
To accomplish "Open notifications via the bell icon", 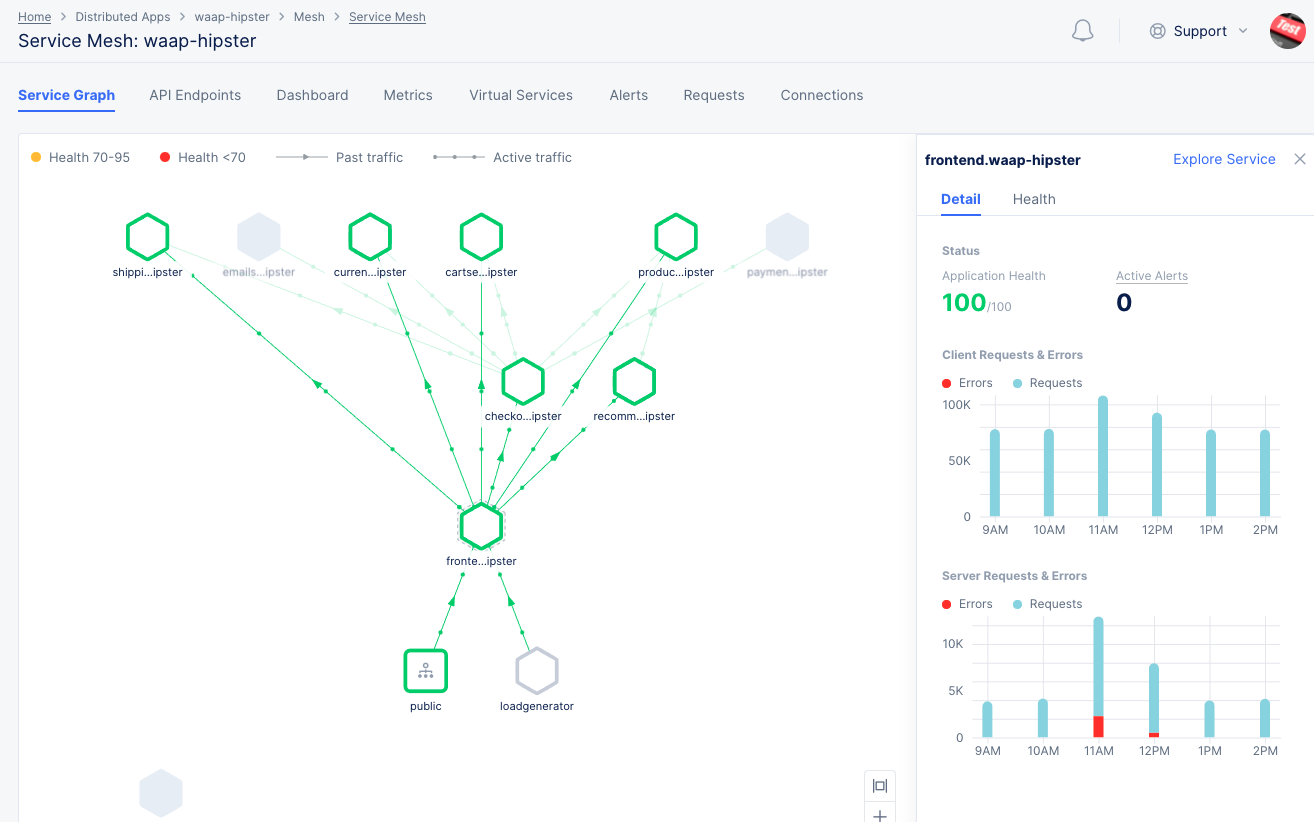I will click(1082, 31).
